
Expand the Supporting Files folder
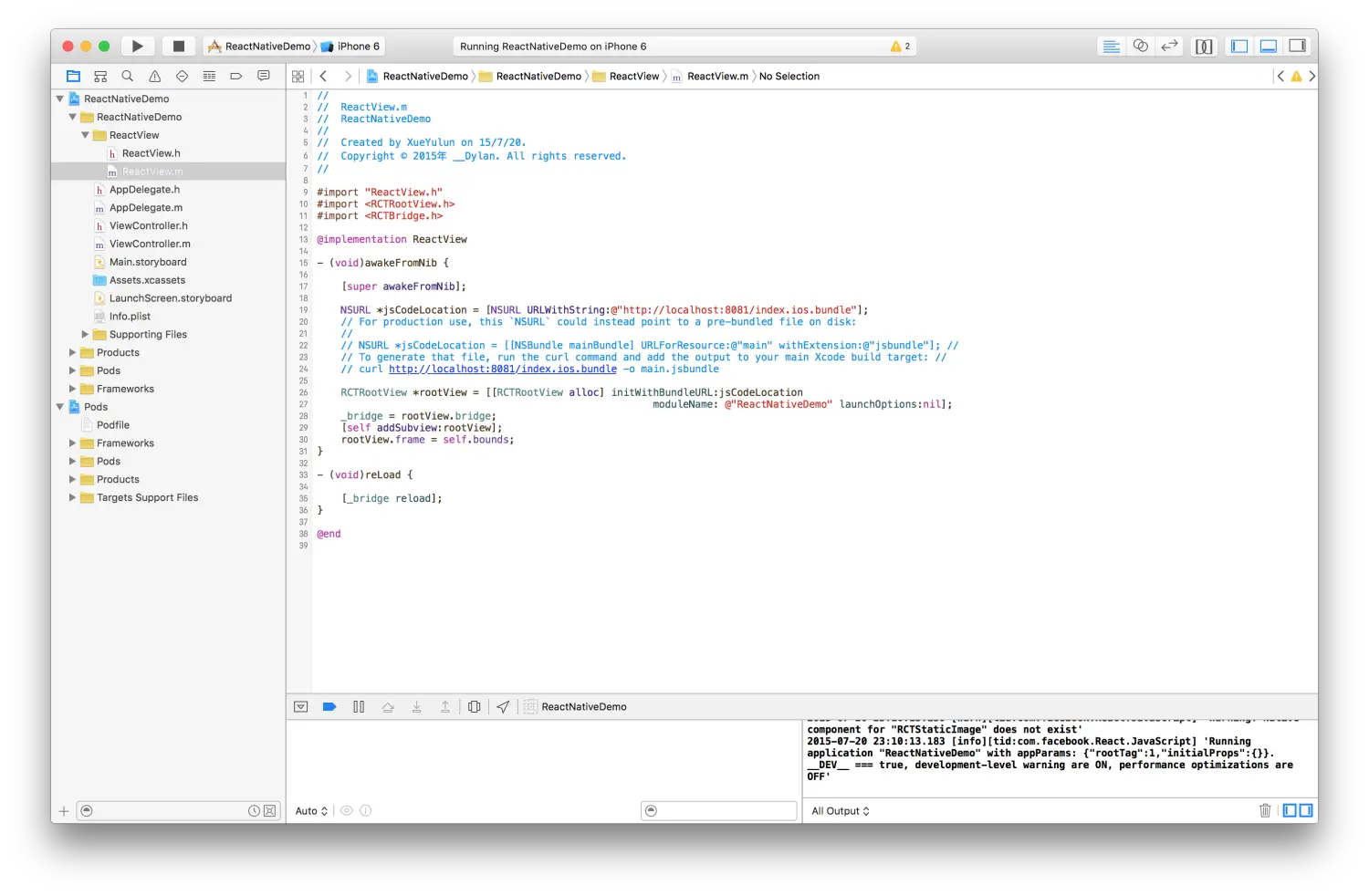pos(86,335)
